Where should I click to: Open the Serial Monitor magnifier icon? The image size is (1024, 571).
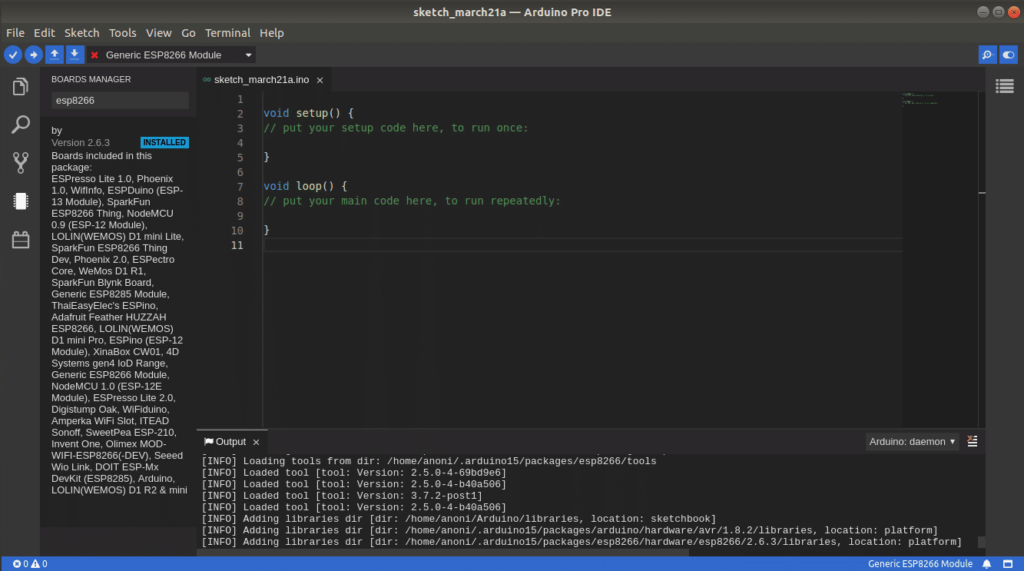pos(986,55)
